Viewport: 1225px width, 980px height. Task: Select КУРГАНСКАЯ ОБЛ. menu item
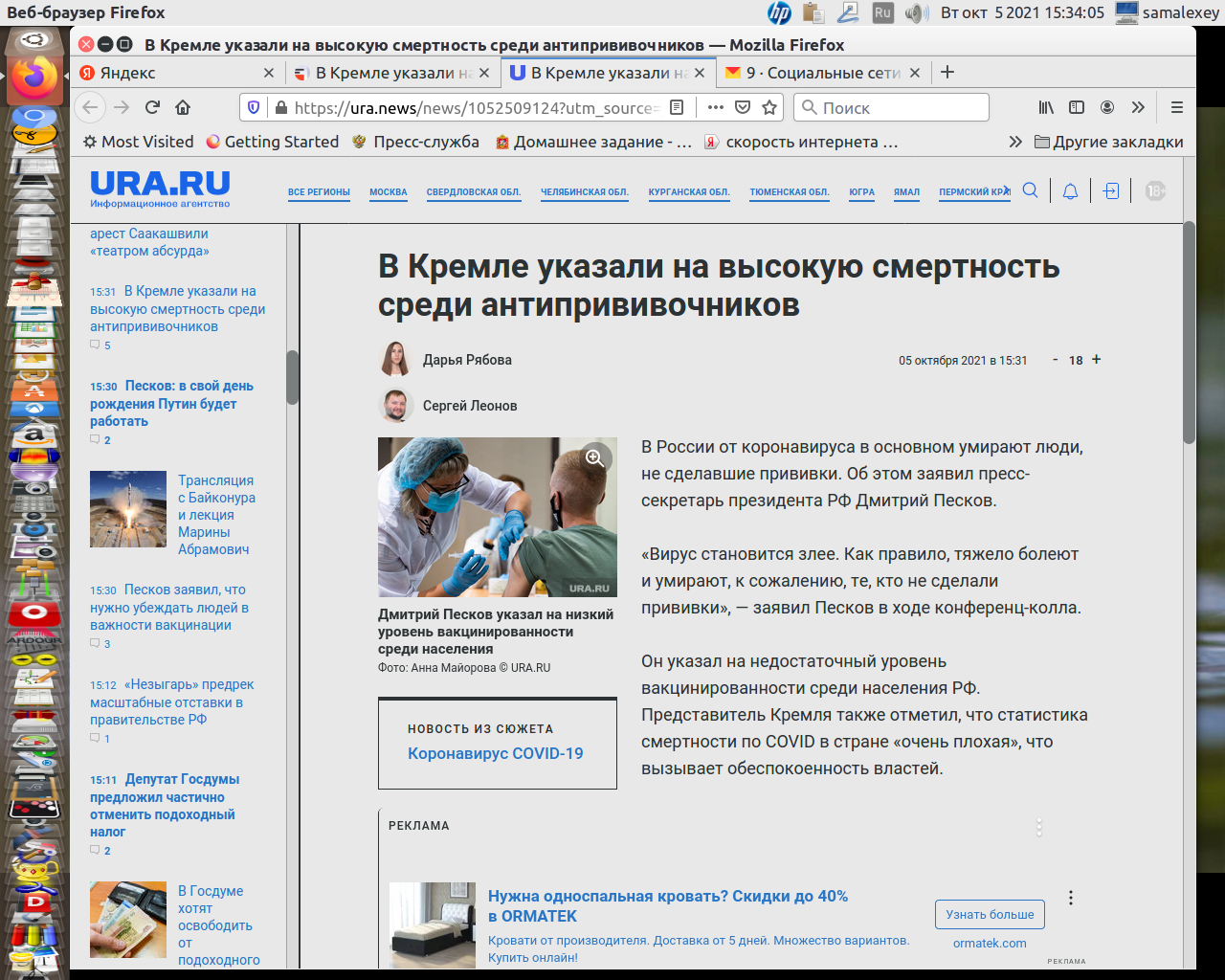[689, 192]
